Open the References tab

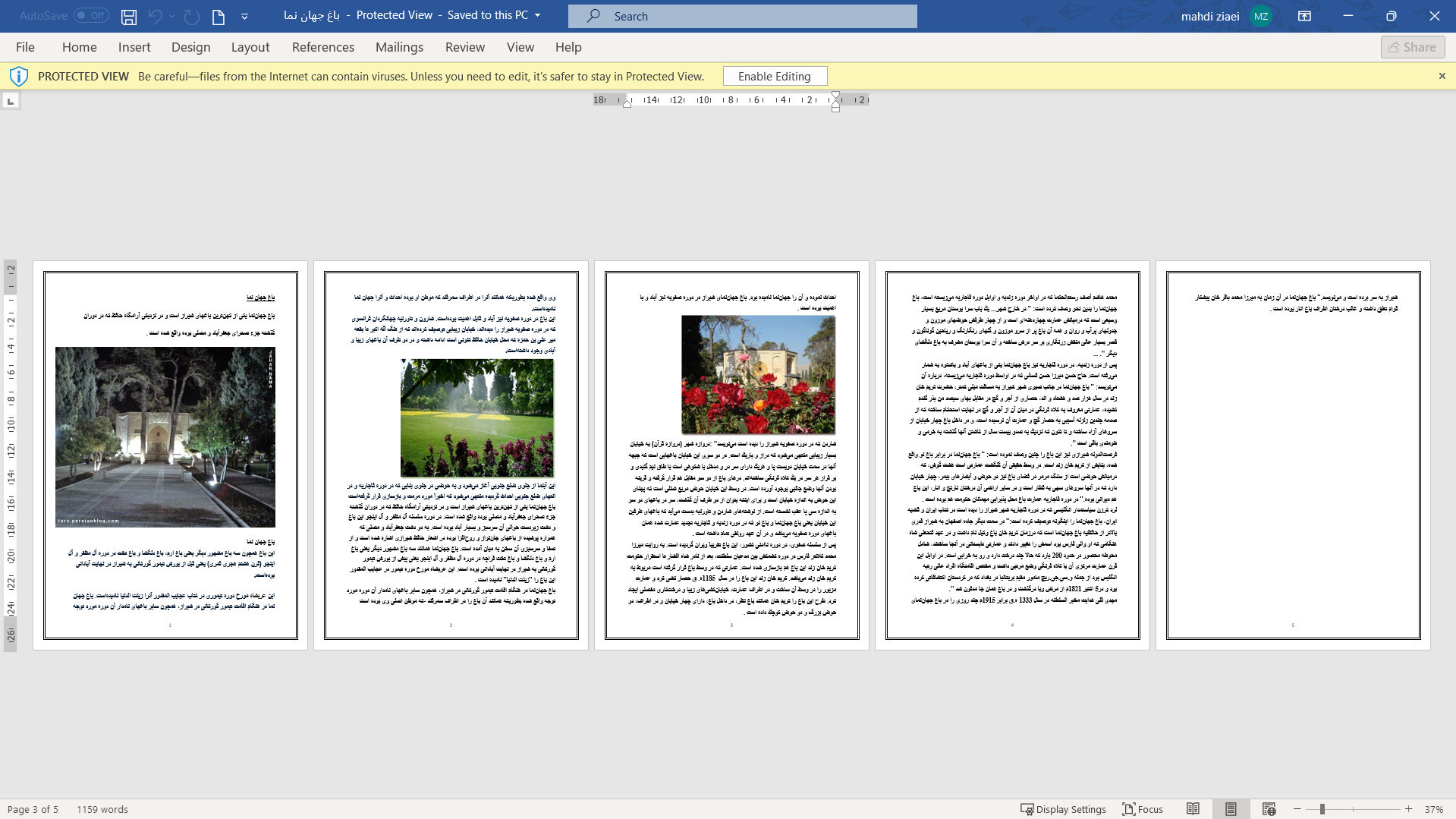click(x=323, y=47)
